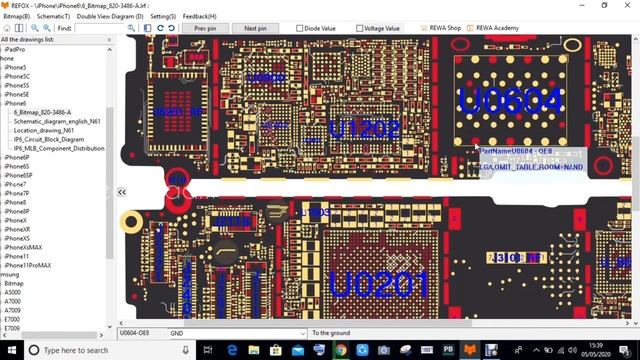Select iPhoneX in the drawings list
Screen dimensions: 640x360
[x=16, y=220]
